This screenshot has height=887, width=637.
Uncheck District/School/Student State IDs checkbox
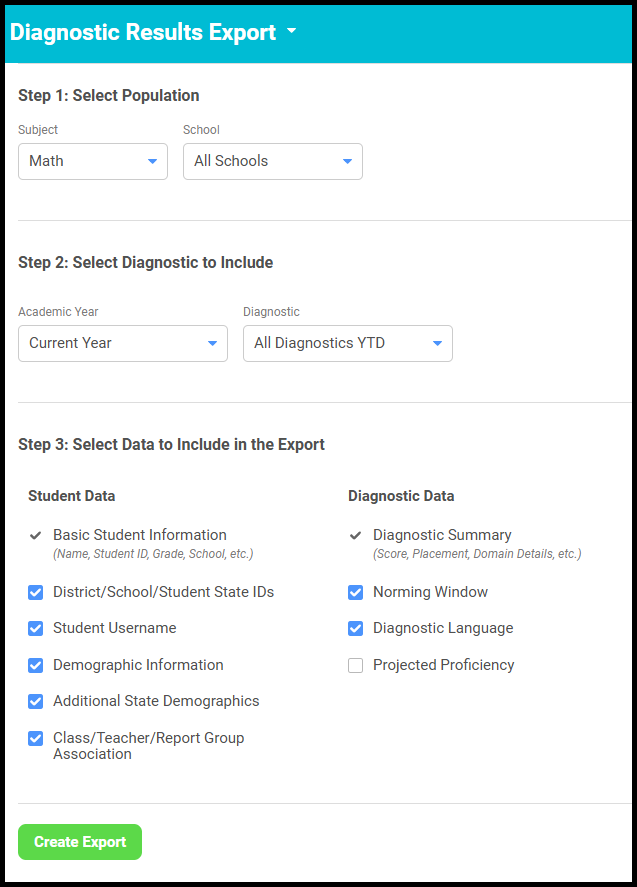(36, 592)
